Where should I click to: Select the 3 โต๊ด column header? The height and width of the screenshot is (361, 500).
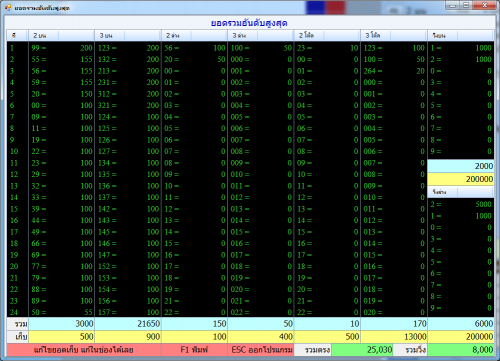pyautogui.click(x=394, y=35)
